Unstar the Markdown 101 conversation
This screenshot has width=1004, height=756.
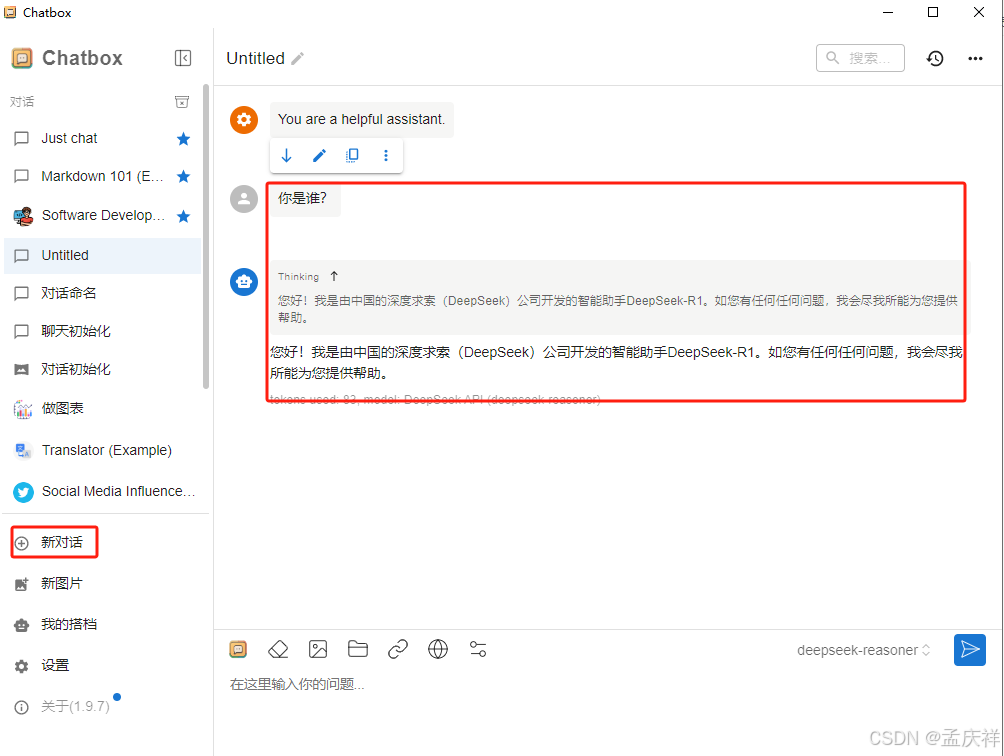click(x=183, y=176)
